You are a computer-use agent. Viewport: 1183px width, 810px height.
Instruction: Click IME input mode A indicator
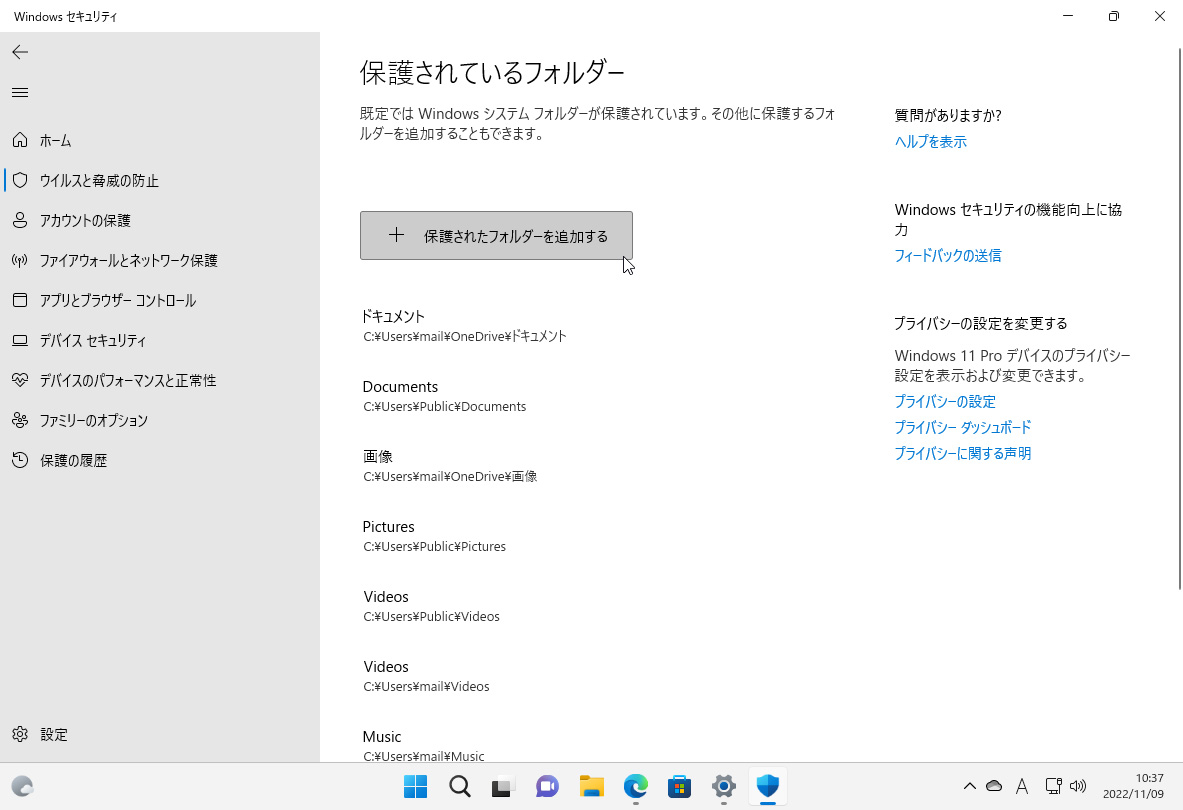pyautogui.click(x=1022, y=787)
